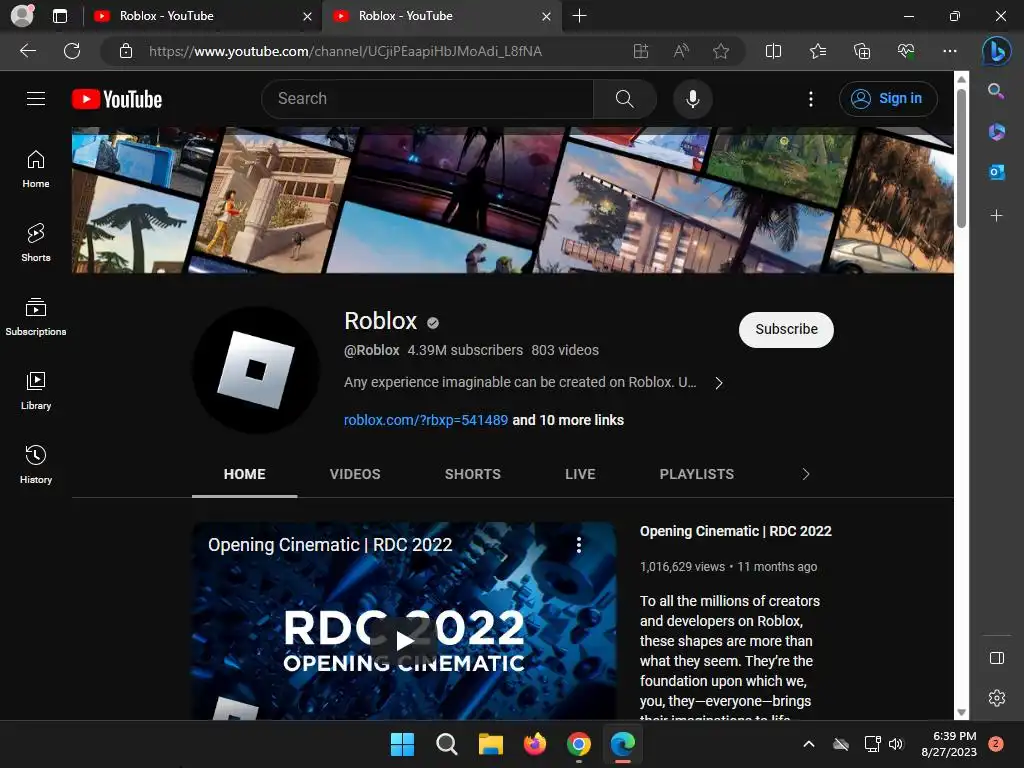The height and width of the screenshot is (768, 1024).
Task: Open Collections in the Edge toolbar
Action: pos(862,51)
